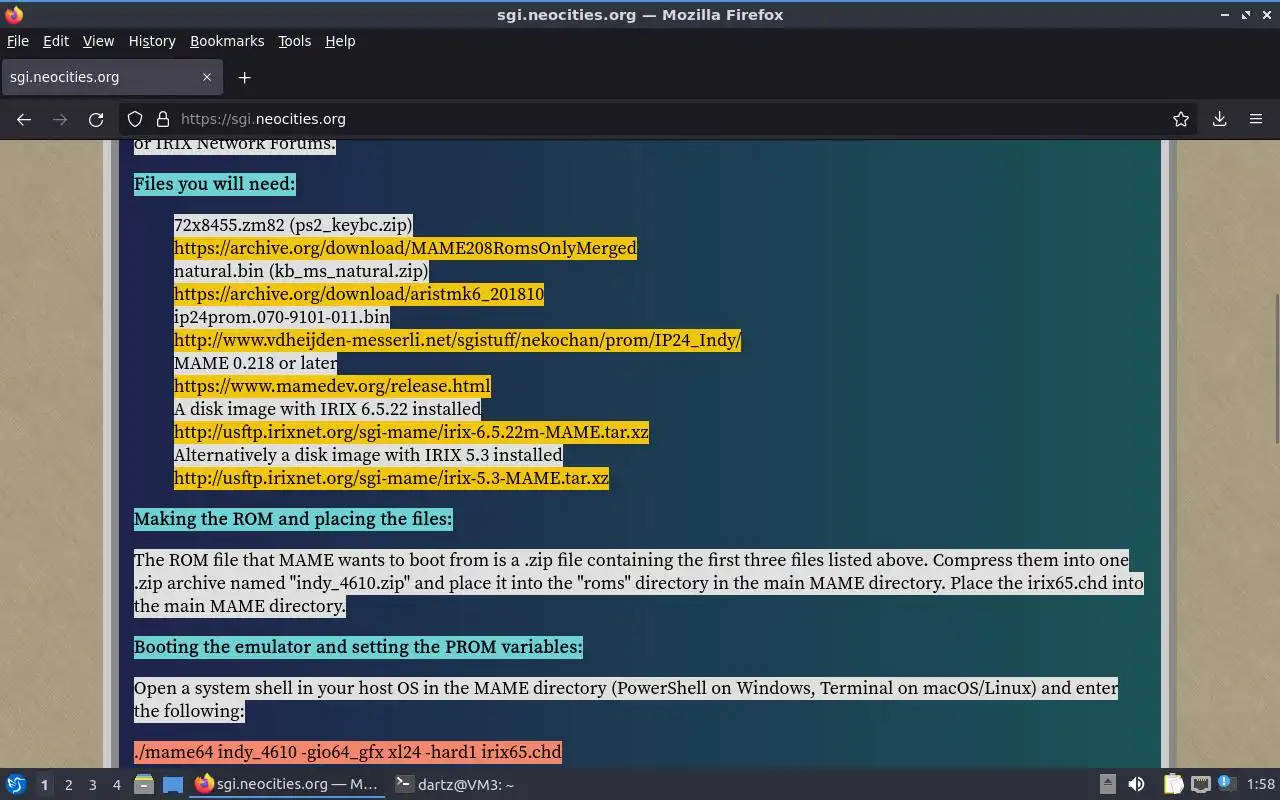Viewport: 1280px width, 800px height.
Task: Open the irix-5.3-MAME.tar.xz link
Action: (x=391, y=478)
